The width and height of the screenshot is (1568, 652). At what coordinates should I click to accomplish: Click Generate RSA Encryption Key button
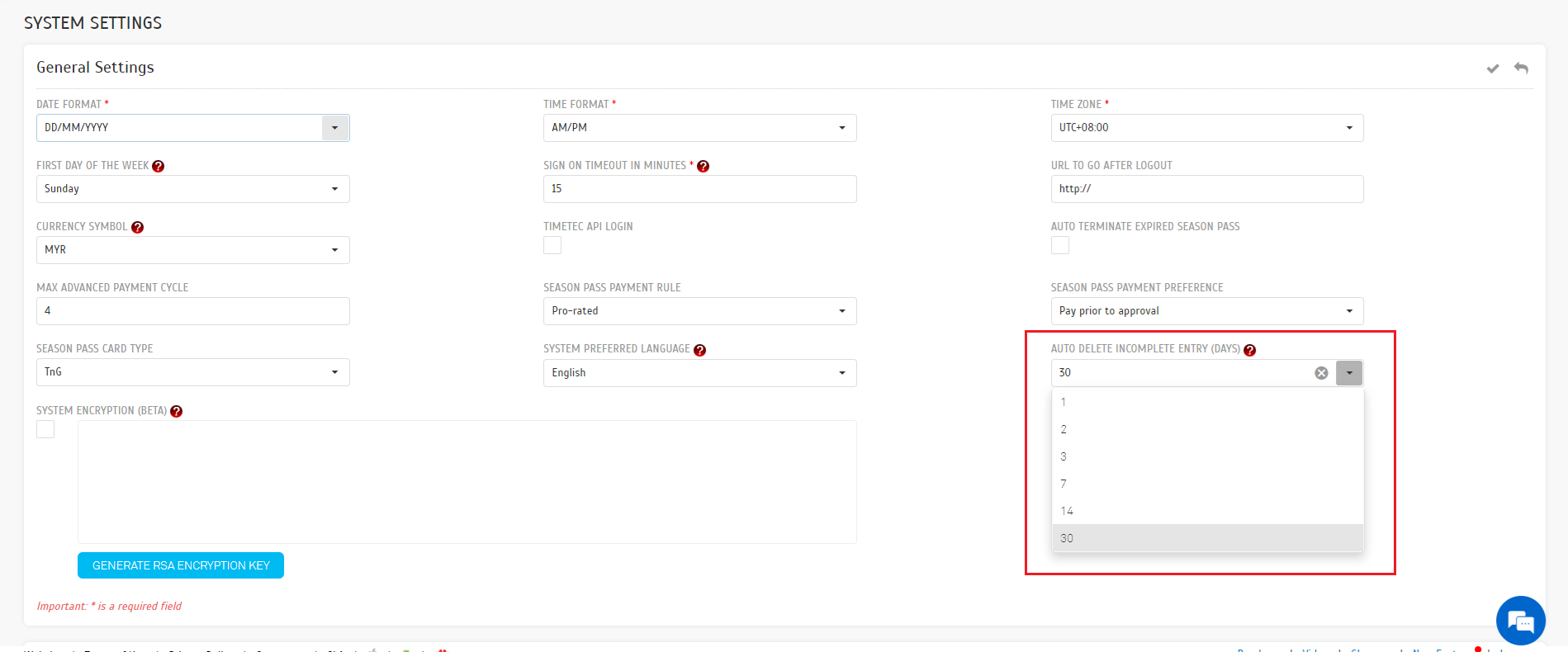181,565
